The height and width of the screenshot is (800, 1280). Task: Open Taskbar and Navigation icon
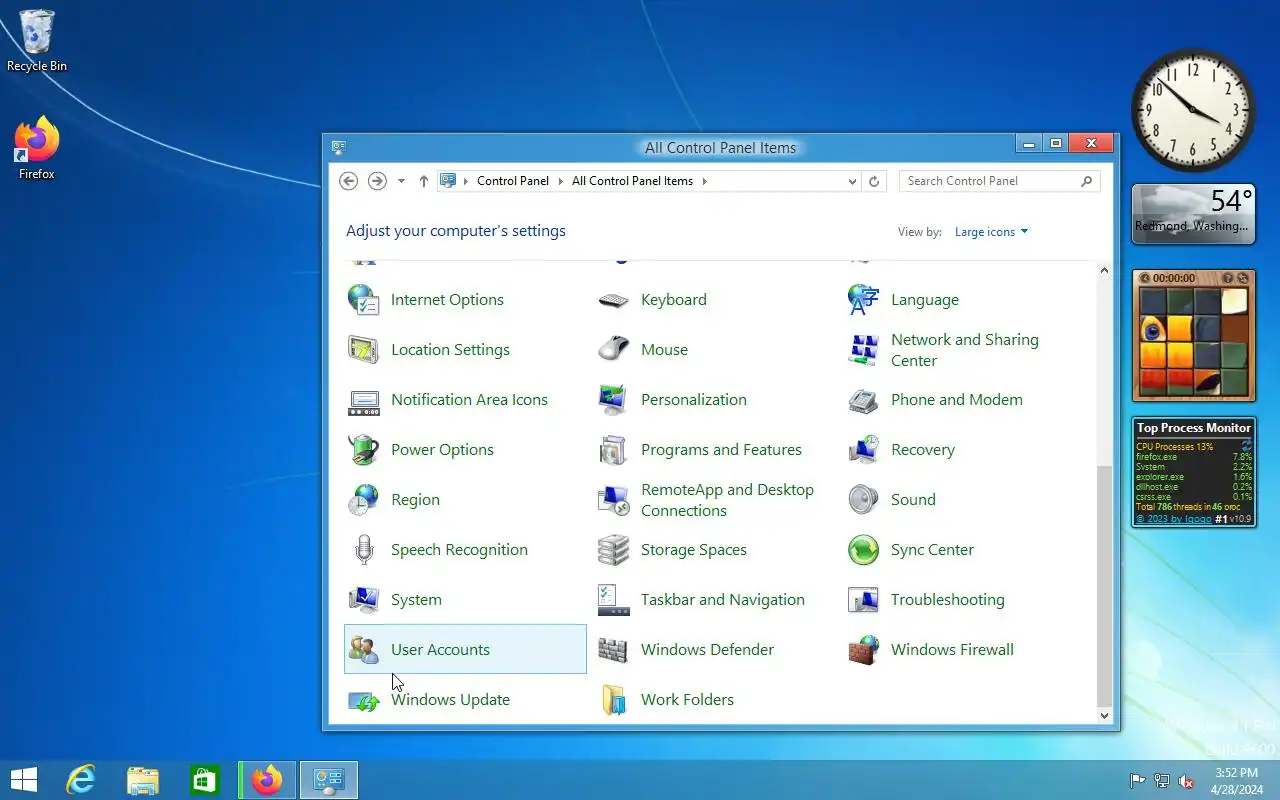(613, 600)
